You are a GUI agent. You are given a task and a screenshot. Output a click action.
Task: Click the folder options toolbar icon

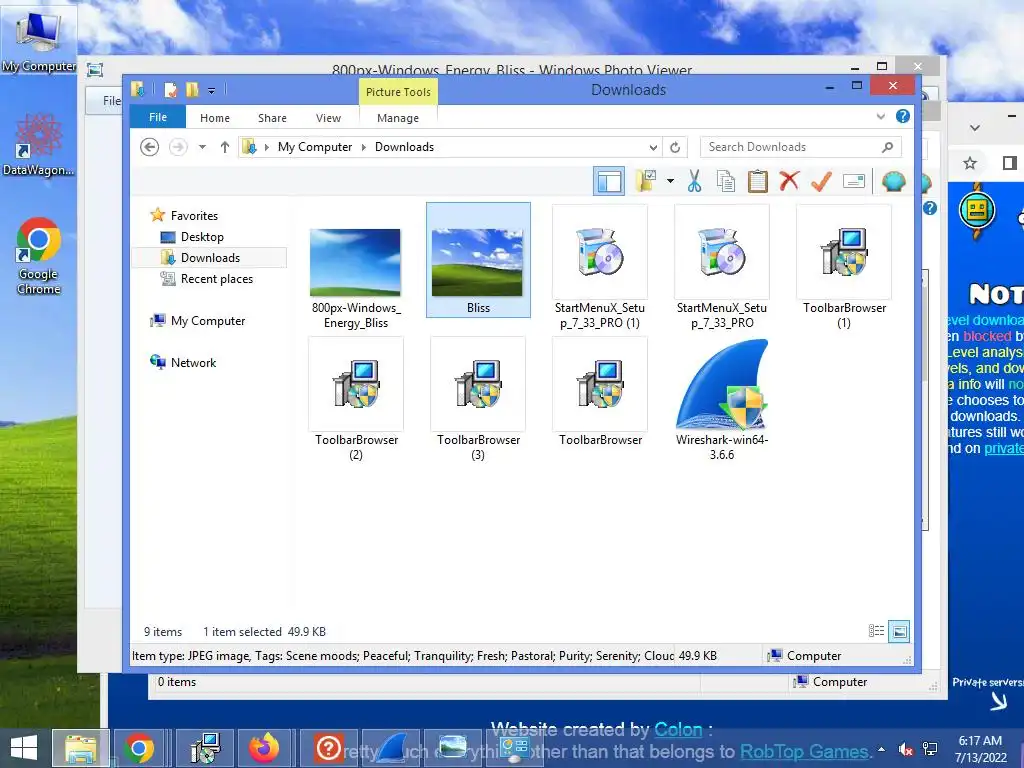(x=647, y=181)
